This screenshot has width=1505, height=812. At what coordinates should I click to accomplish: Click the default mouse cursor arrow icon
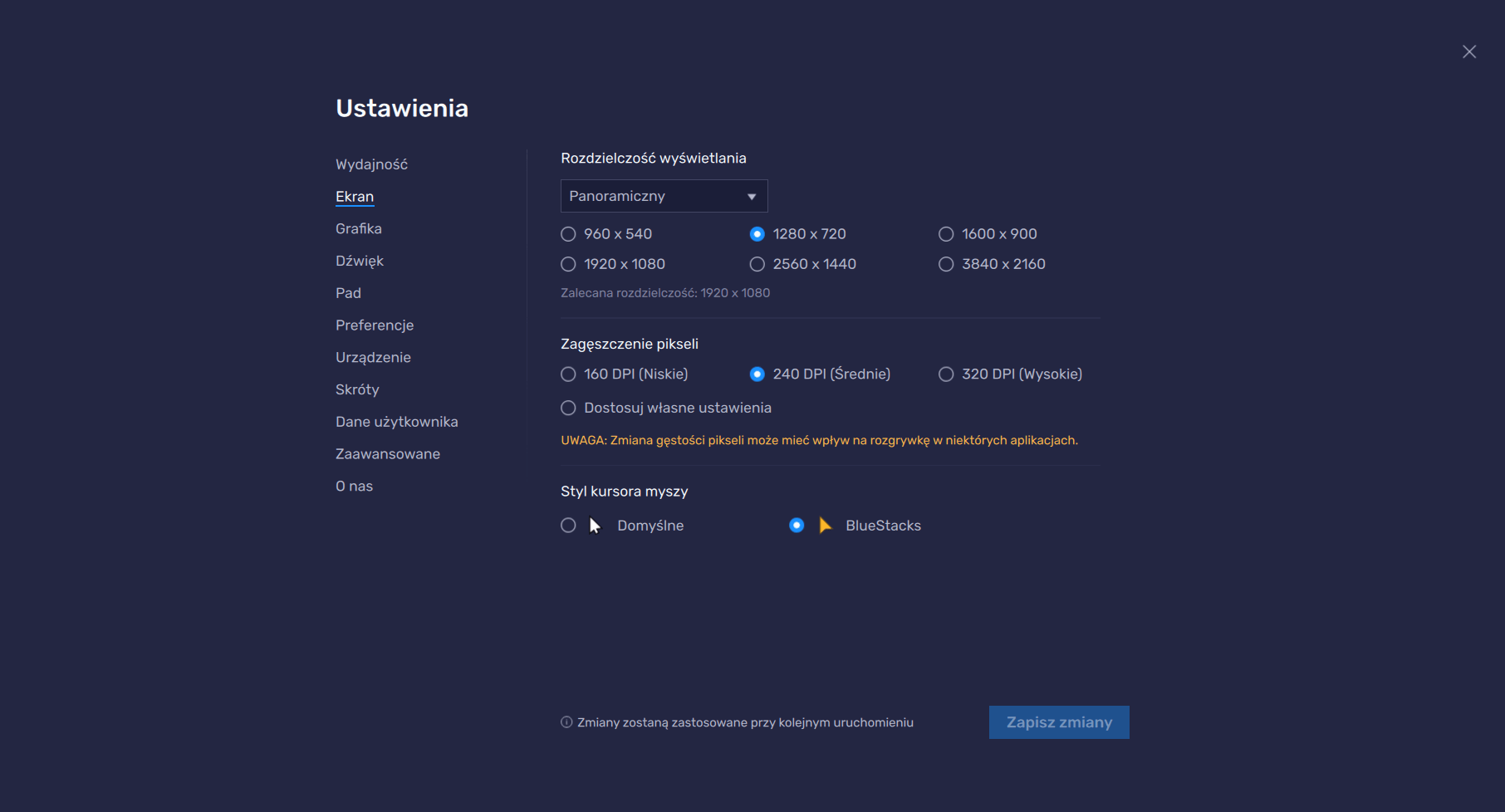(x=595, y=526)
